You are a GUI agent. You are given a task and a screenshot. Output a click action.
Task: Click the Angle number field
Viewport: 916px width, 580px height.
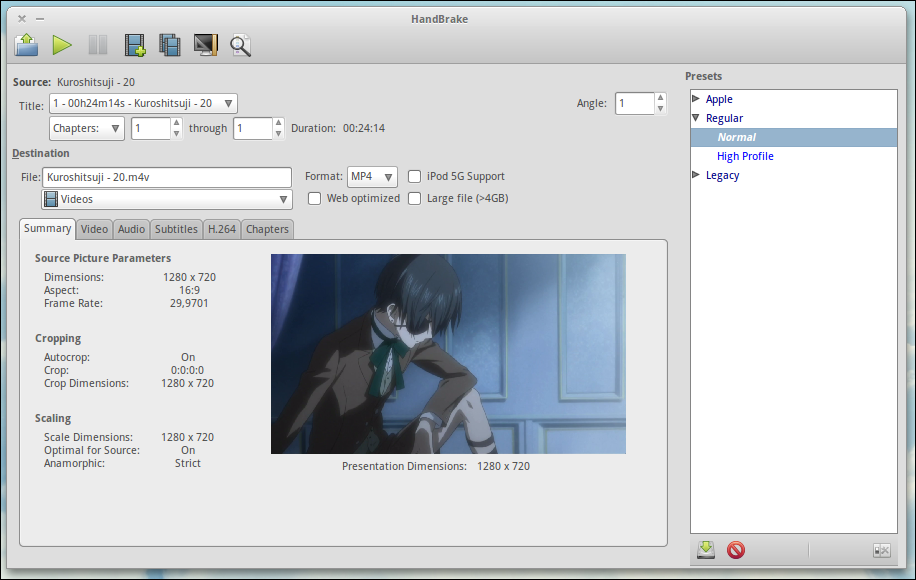point(634,103)
